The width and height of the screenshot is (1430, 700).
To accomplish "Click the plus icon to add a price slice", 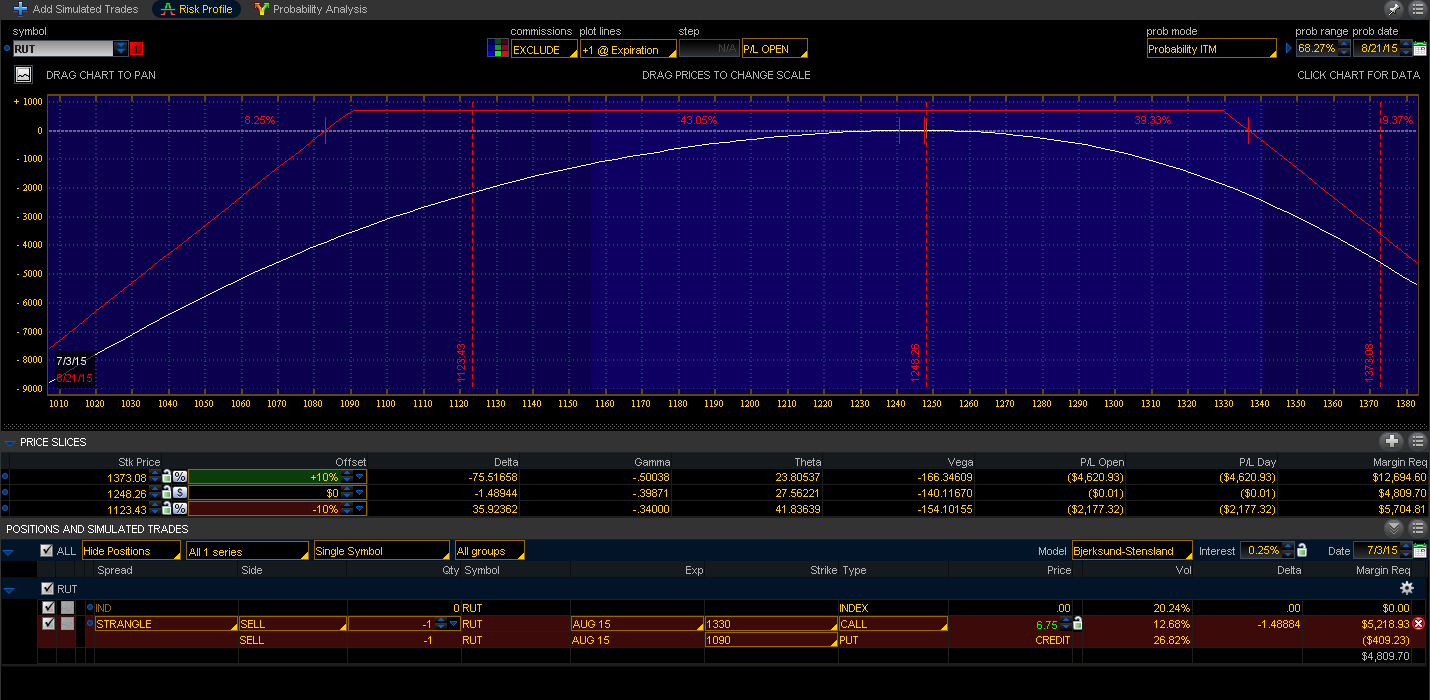I will coord(1392,441).
